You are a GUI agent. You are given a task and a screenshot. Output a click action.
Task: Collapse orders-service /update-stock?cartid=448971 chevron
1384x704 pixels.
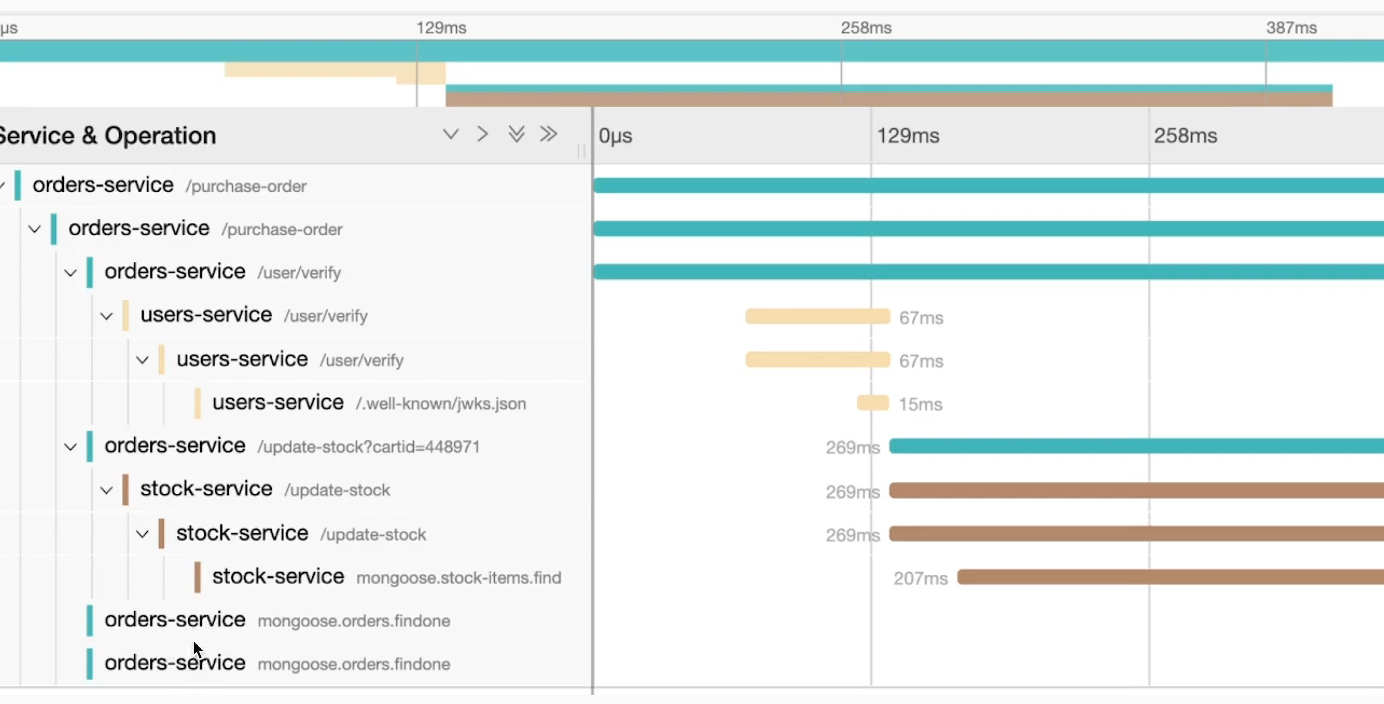coord(70,447)
